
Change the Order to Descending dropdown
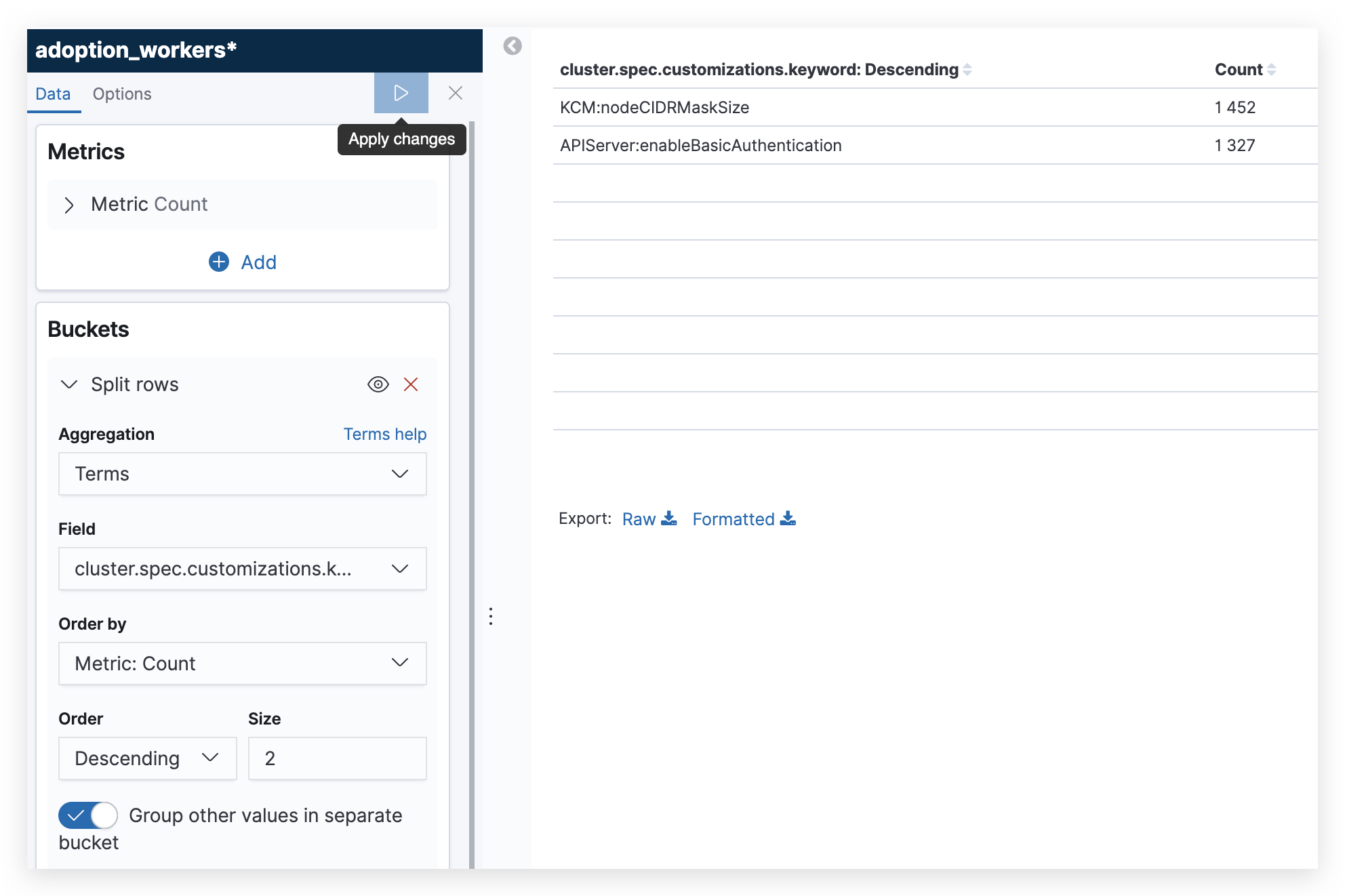coord(146,758)
